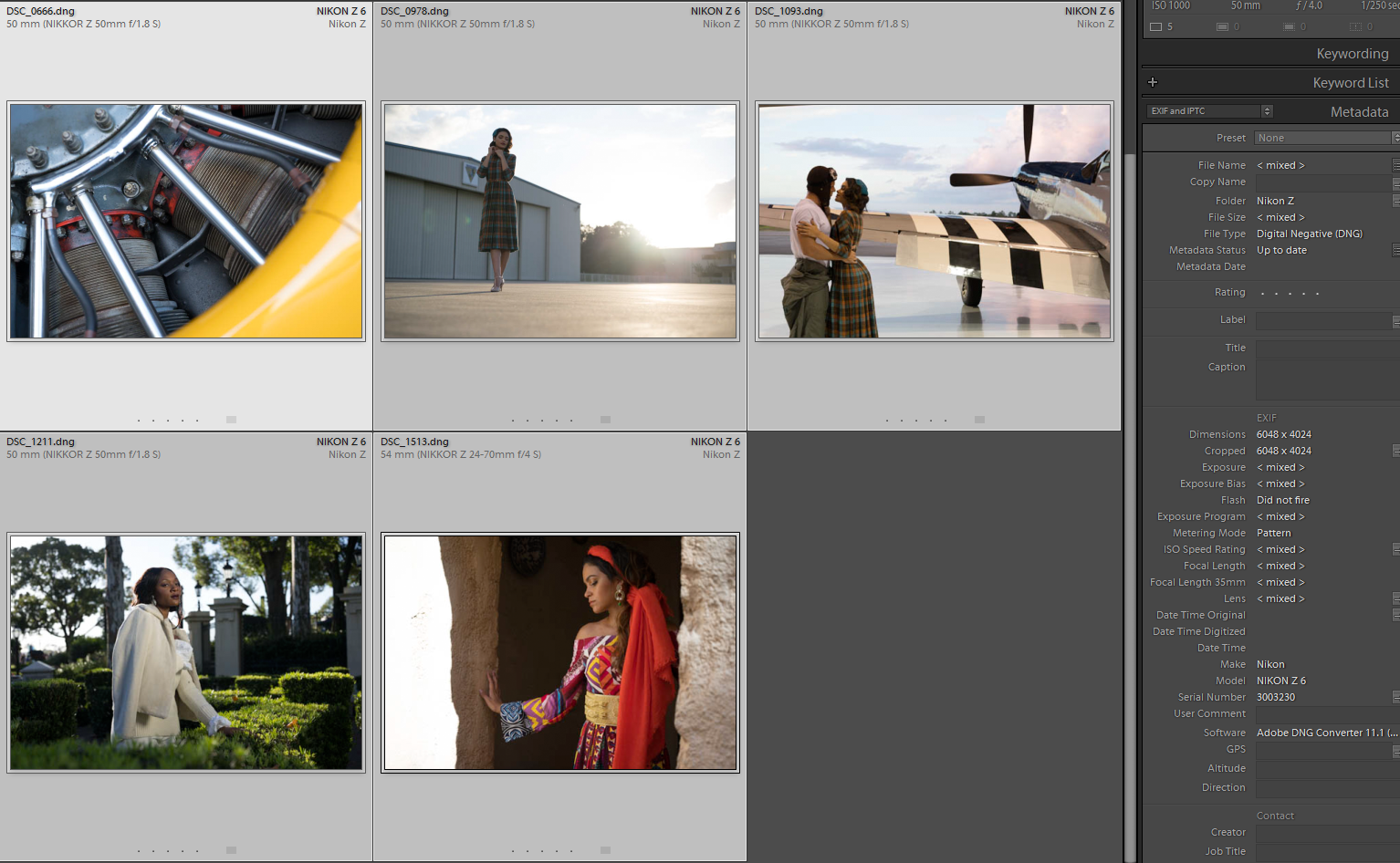Click 'Nikon' make value

coord(1270,664)
